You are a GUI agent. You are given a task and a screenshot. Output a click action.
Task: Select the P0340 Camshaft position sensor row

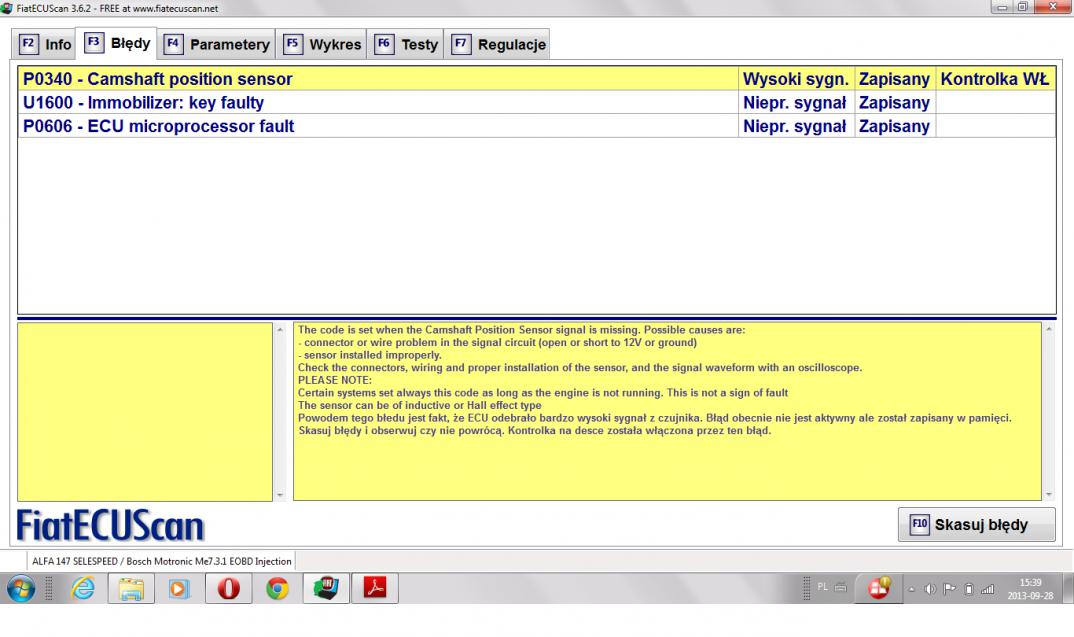(x=536, y=79)
